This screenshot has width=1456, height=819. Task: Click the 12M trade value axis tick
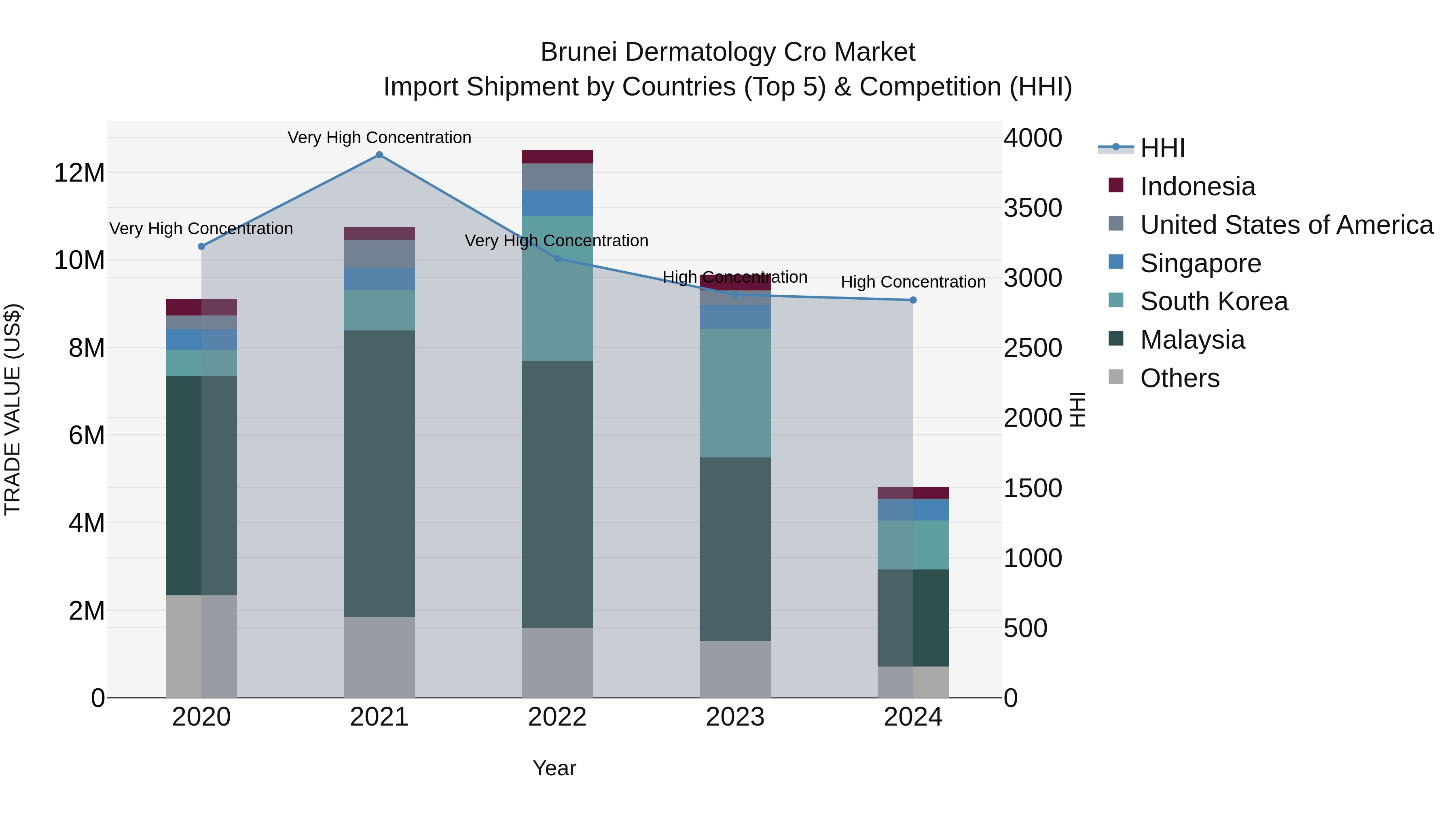pyautogui.click(x=79, y=172)
